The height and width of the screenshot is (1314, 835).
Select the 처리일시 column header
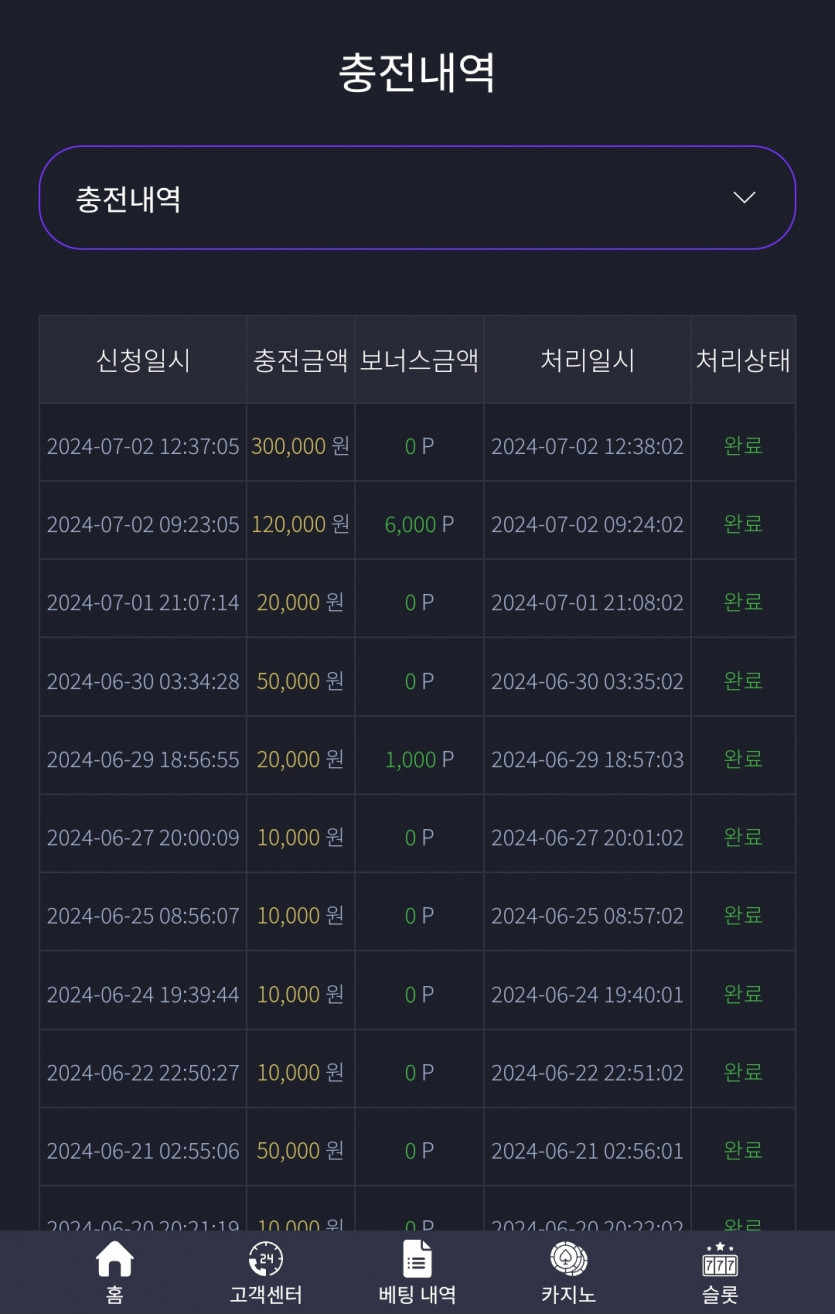(x=588, y=360)
